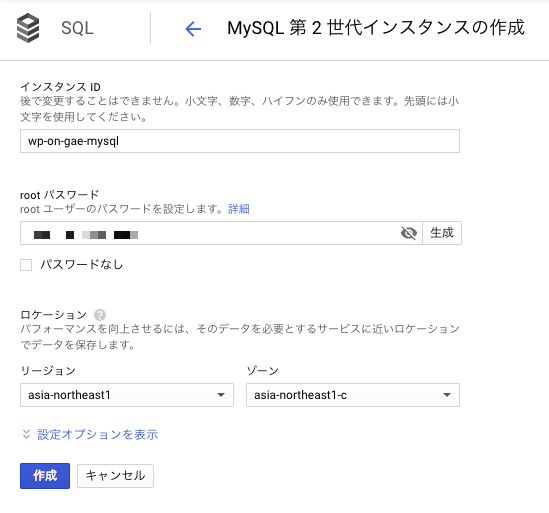The height and width of the screenshot is (513, 549).
Task: Open the ゾーン dropdown asia-northeast1-c
Action: [x=353, y=395]
